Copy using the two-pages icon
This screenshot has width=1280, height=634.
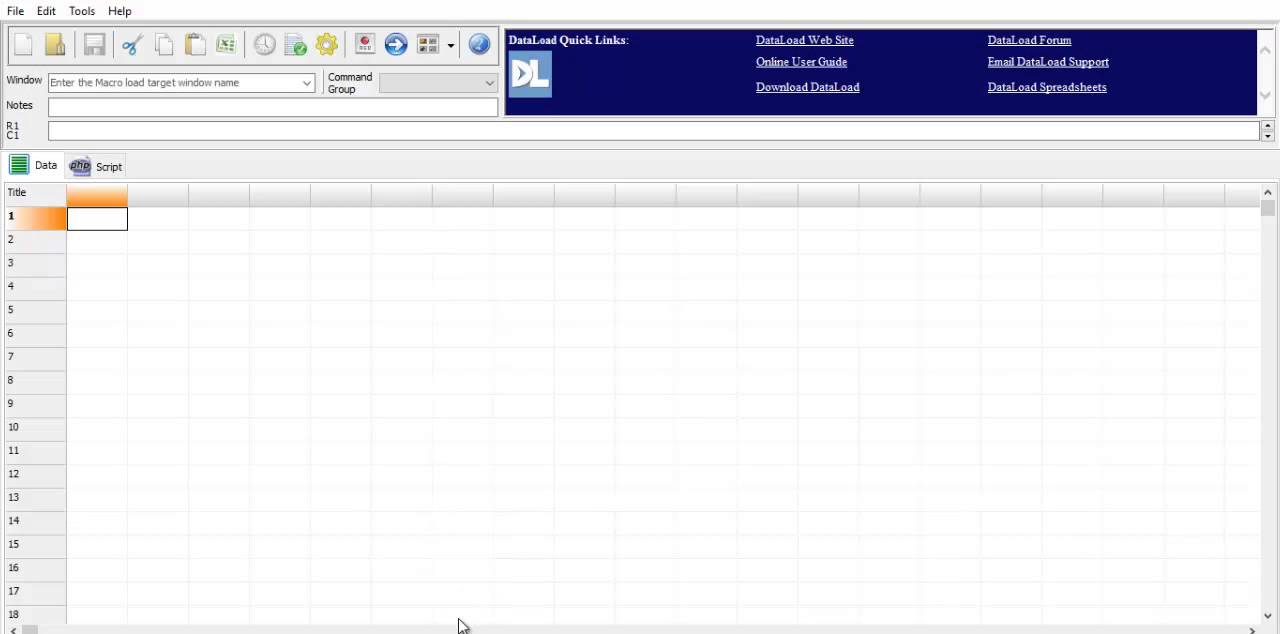click(164, 45)
